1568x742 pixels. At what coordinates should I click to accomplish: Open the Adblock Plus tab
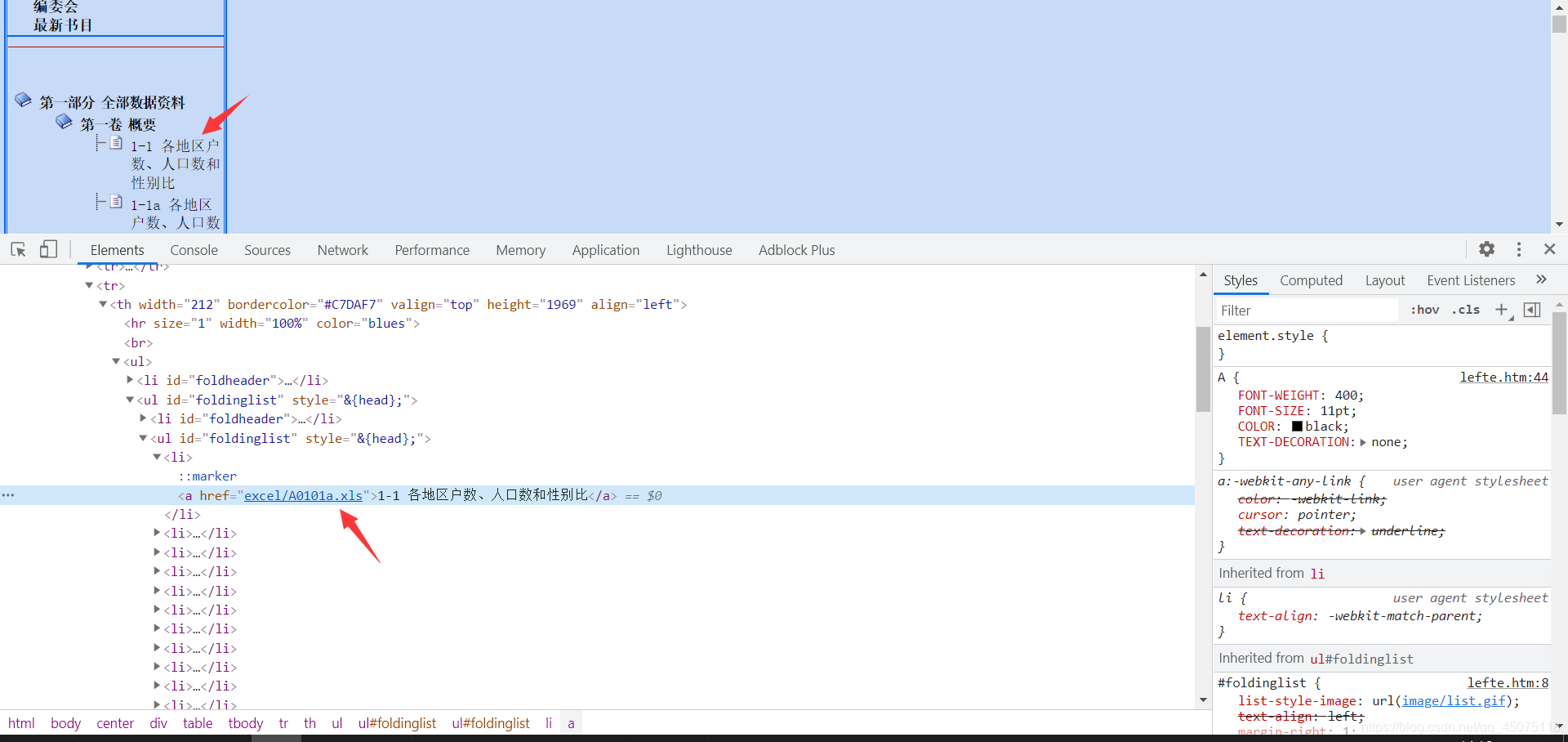pos(796,250)
